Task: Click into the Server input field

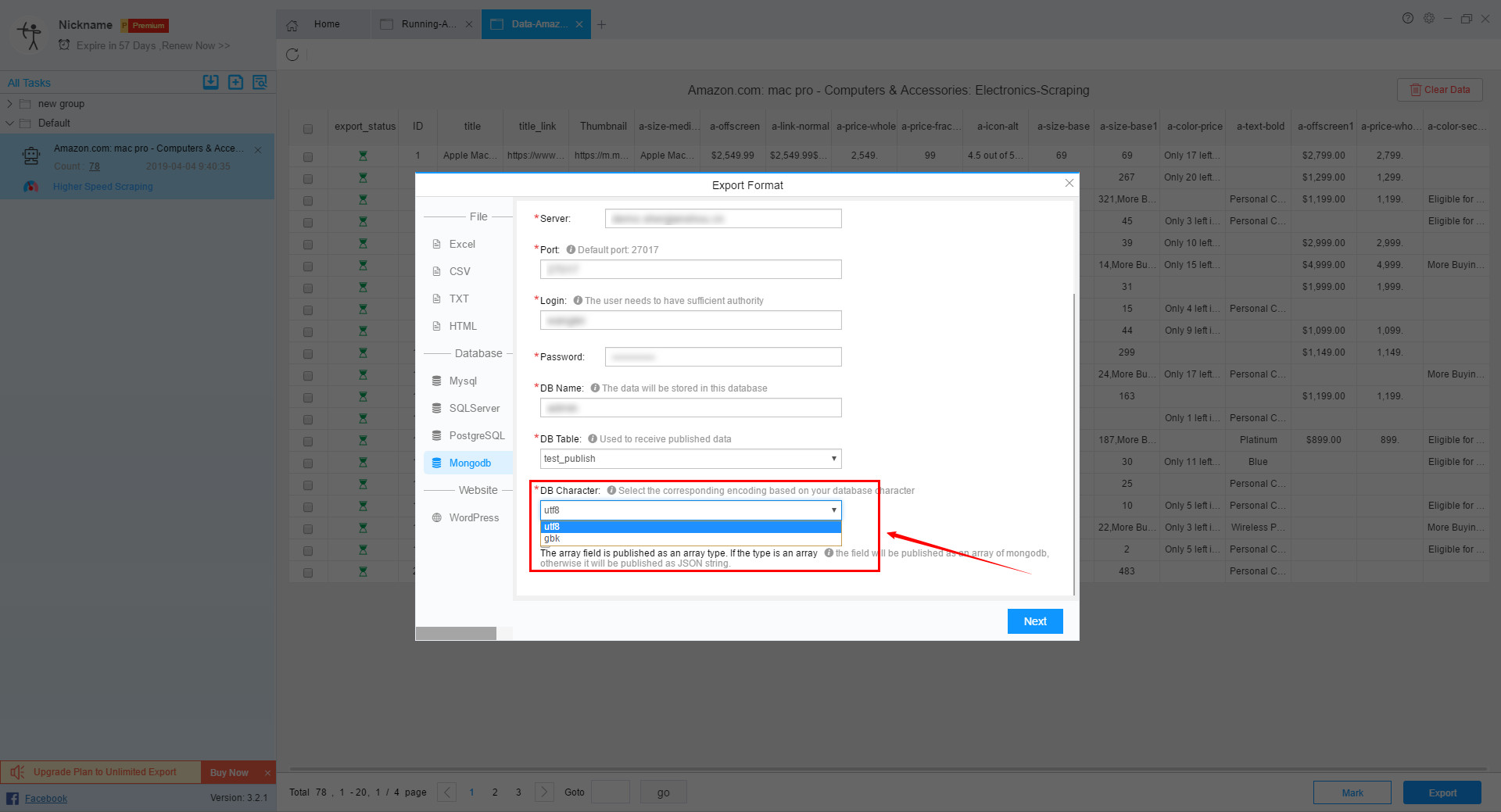Action: point(722,219)
